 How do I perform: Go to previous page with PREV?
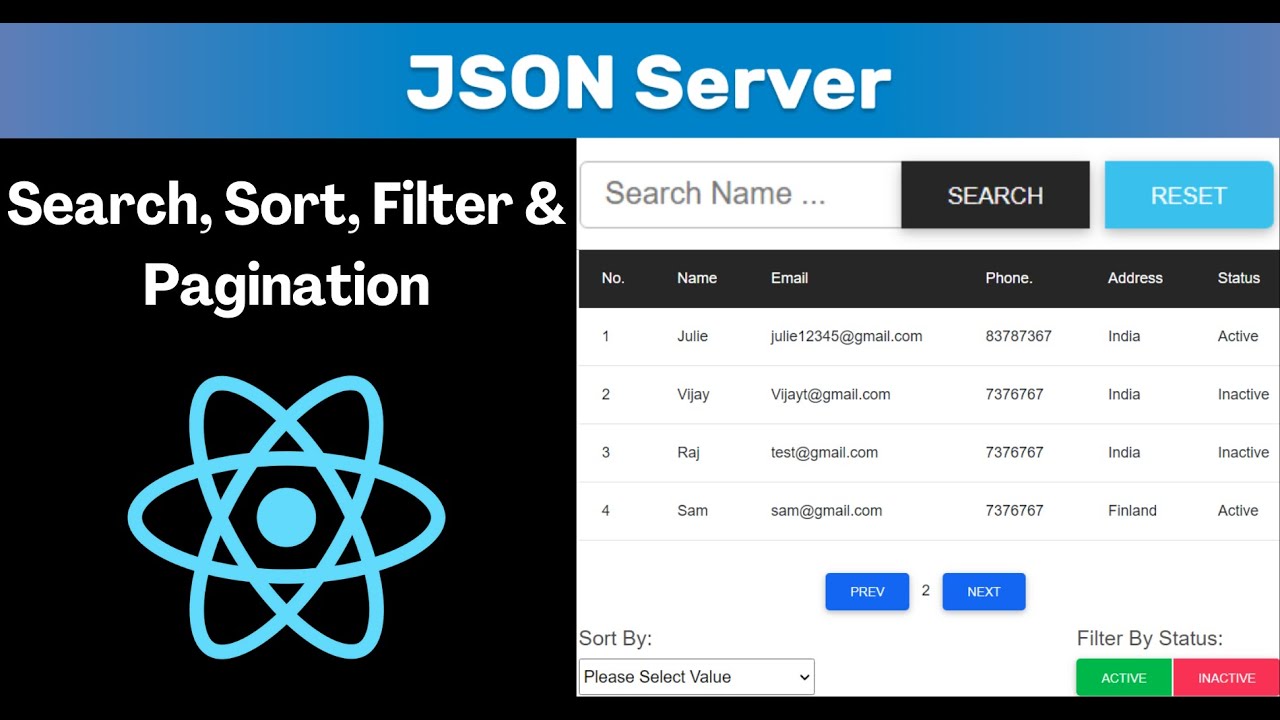(867, 592)
